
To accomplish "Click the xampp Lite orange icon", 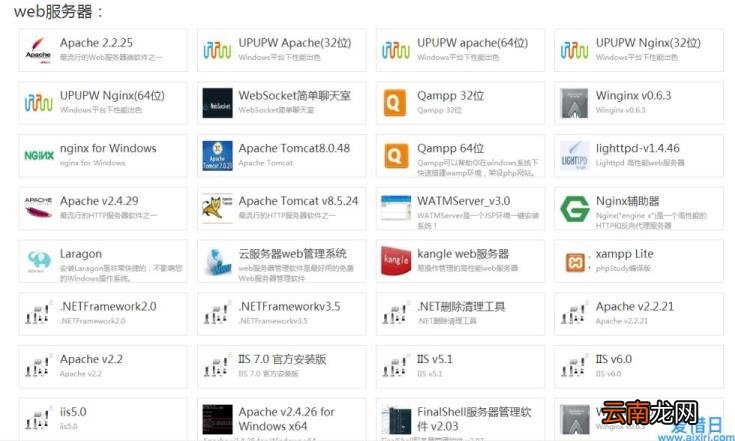I will click(575, 262).
